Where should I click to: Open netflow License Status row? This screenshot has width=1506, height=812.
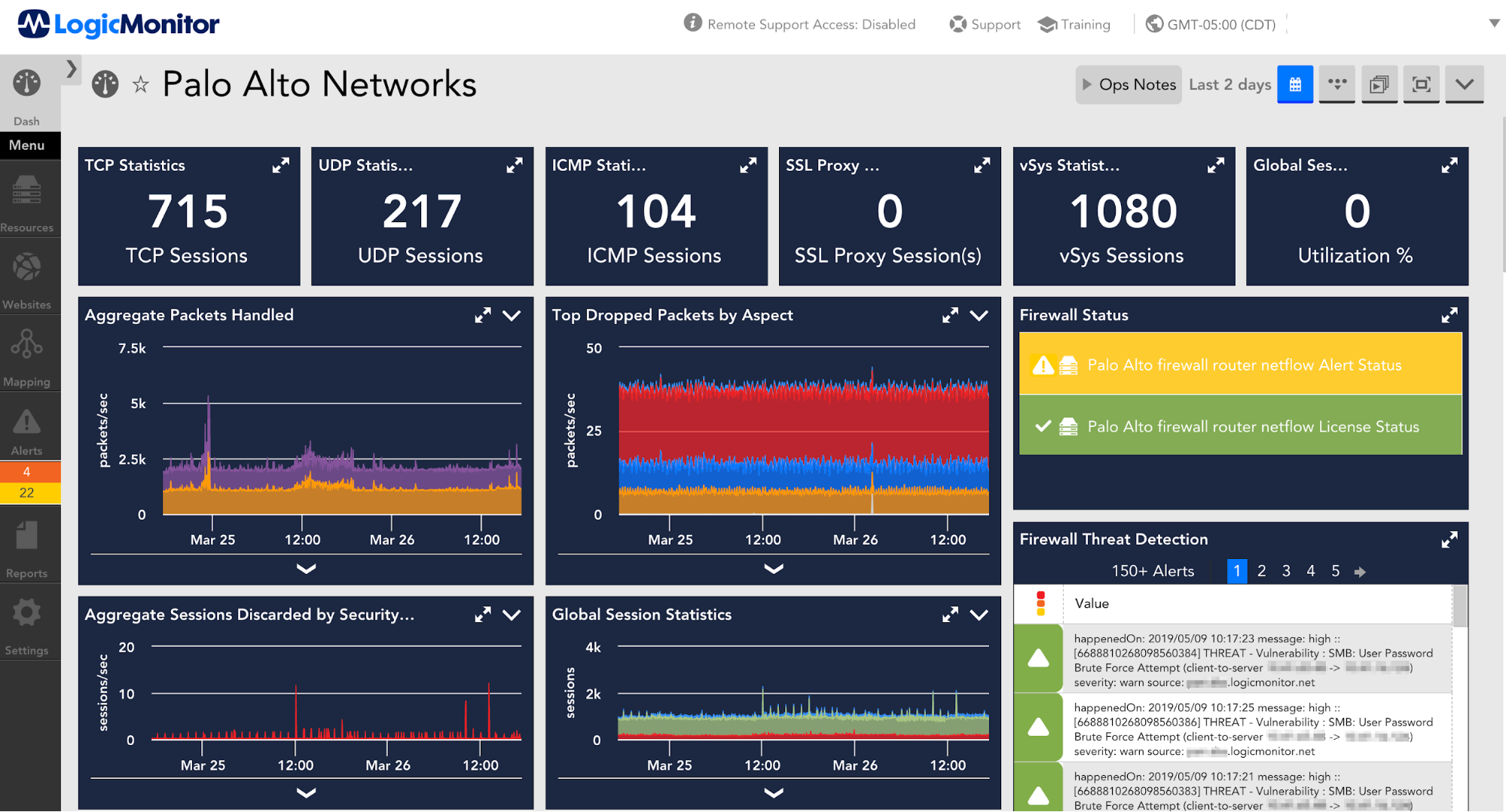[x=1240, y=426]
